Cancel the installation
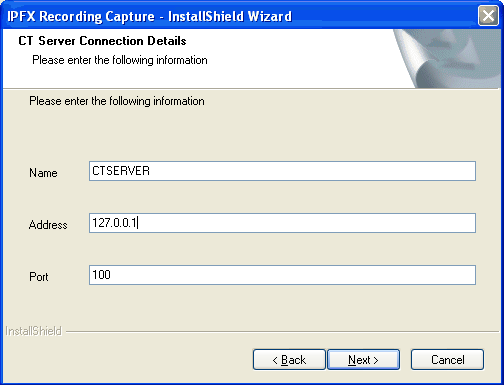 447,360
